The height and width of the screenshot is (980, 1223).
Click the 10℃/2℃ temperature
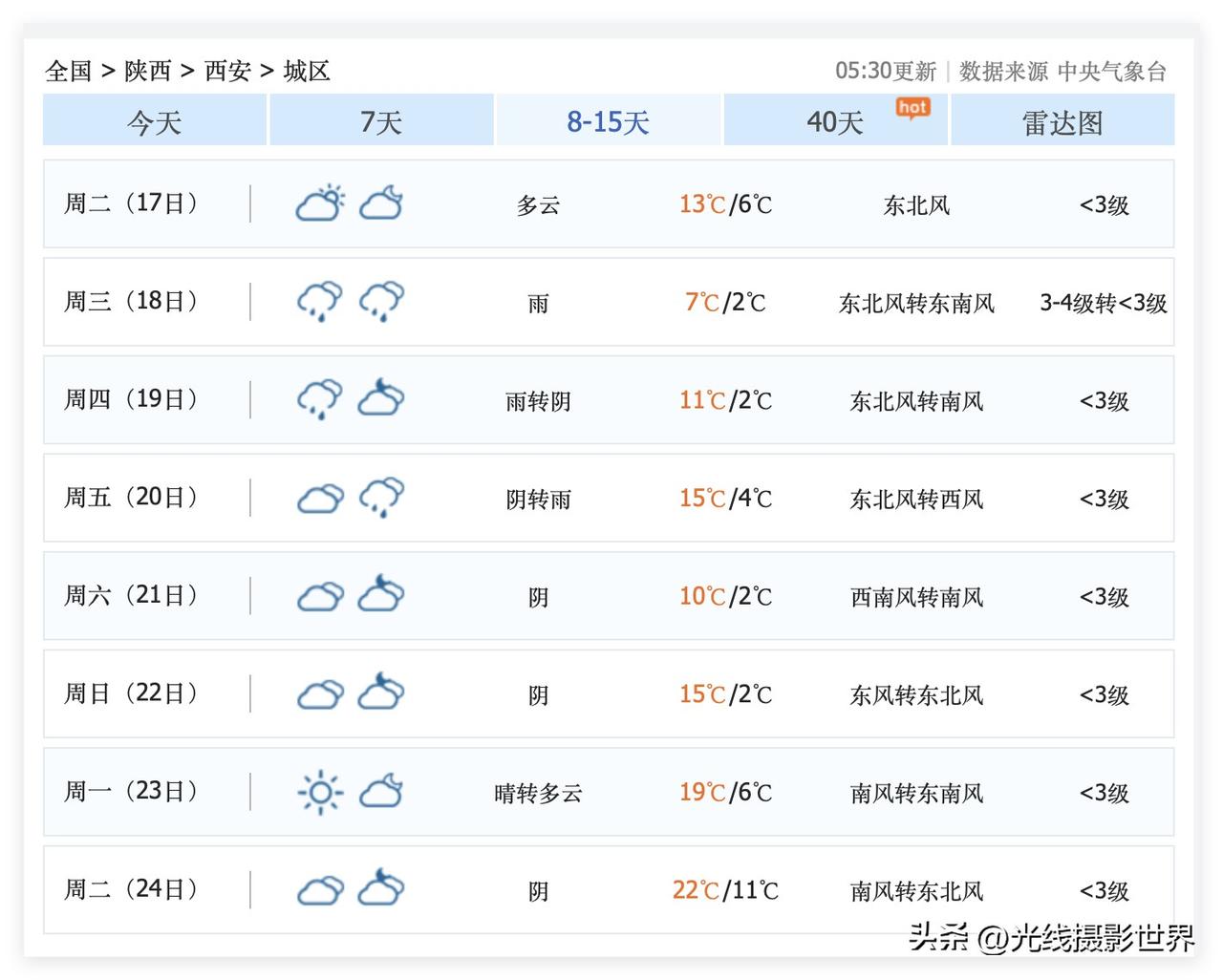coord(725,597)
